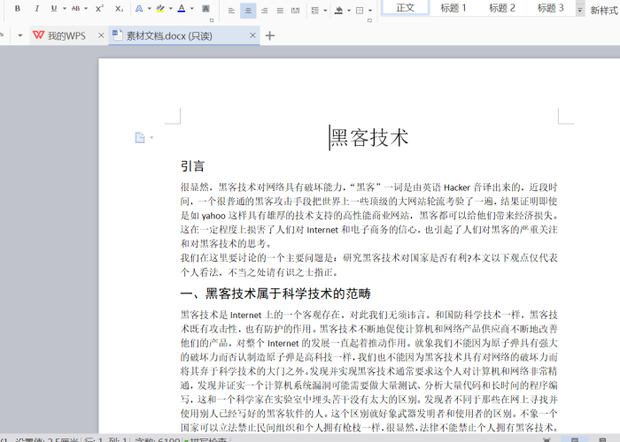The width and height of the screenshot is (620, 442).
Task: Switch to the 我的WPS tab
Action: pos(66,36)
